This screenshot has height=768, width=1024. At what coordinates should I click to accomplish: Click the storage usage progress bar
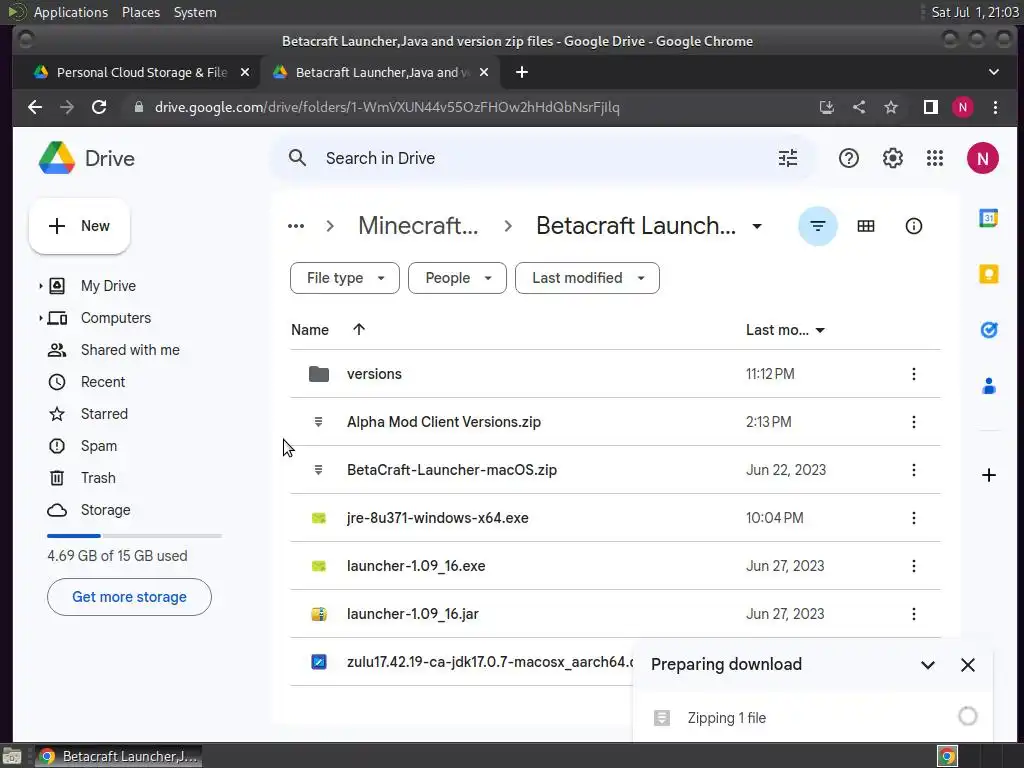(x=134, y=536)
